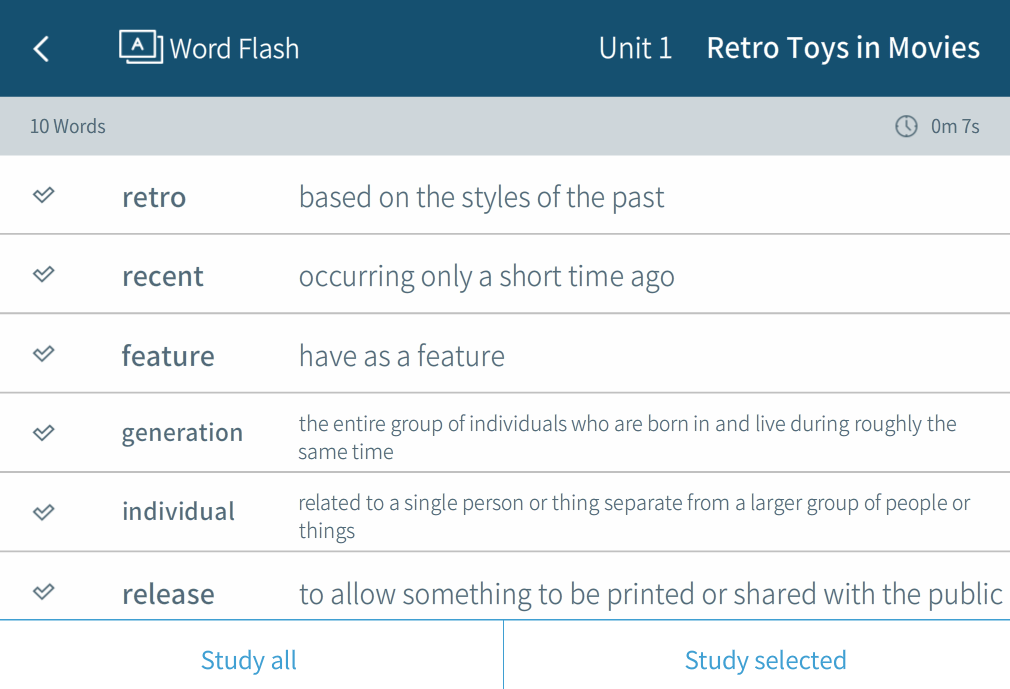1010x689 pixels.
Task: Toggle the checkmark for 'retro'
Action: [x=44, y=195]
